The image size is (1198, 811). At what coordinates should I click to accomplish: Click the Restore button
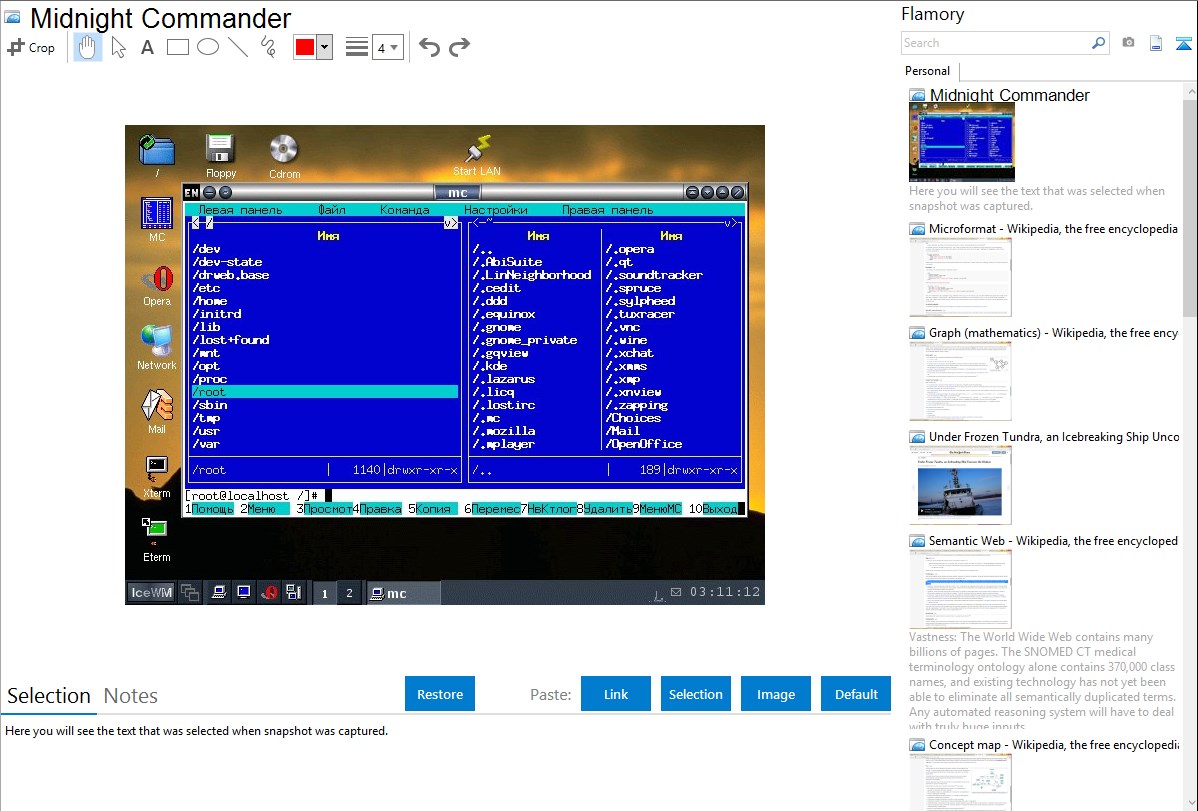pos(440,694)
